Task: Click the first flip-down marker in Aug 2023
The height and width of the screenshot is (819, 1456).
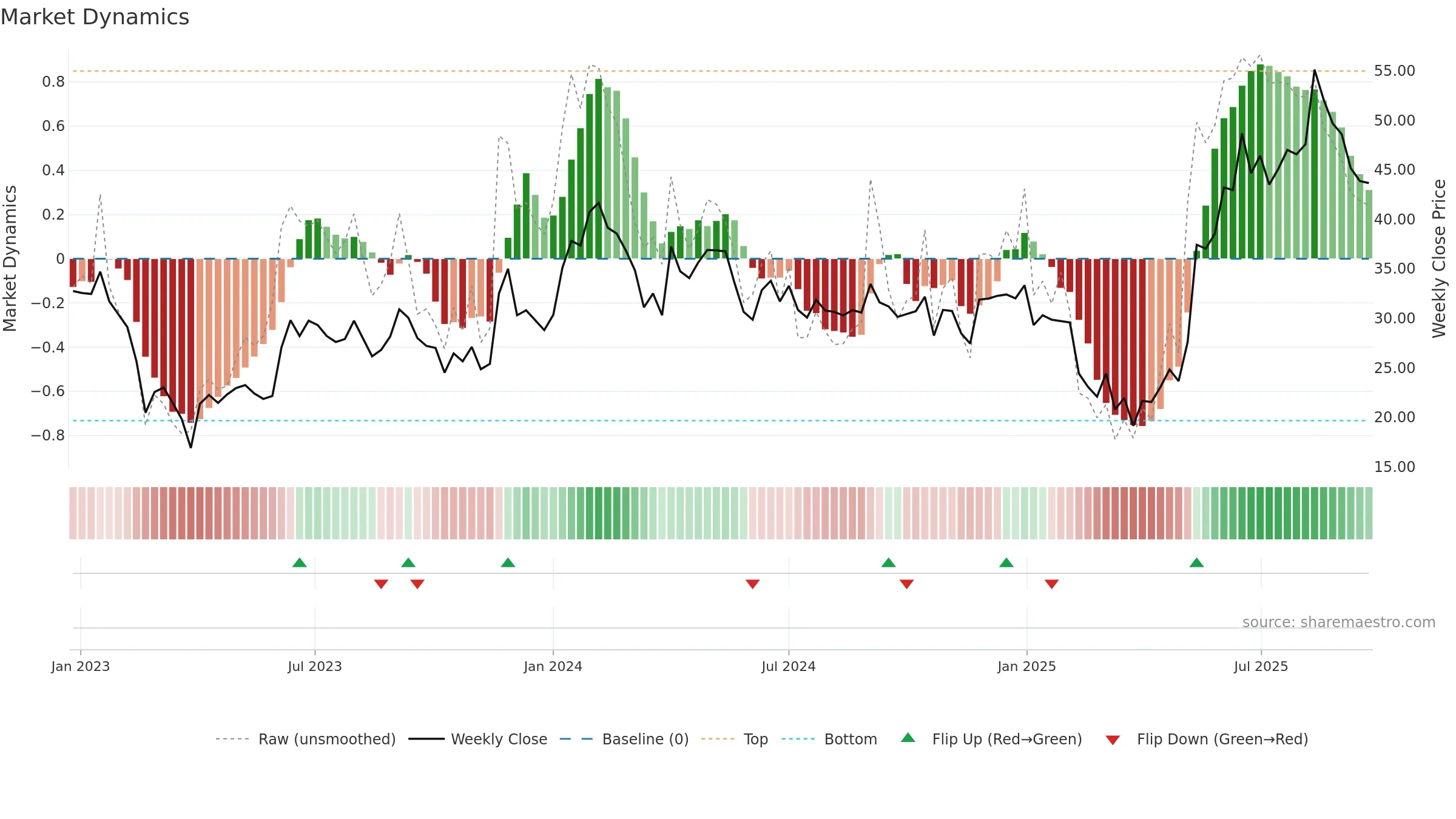Action: tap(381, 584)
